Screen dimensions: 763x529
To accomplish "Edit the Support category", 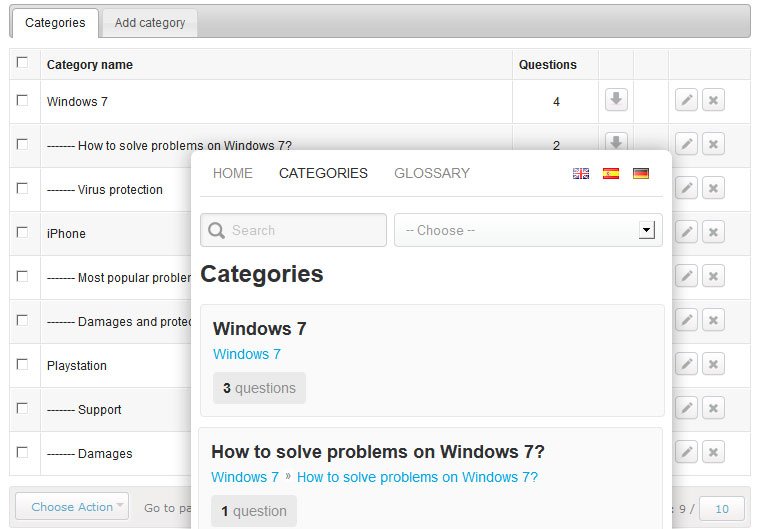I will 686,408.
